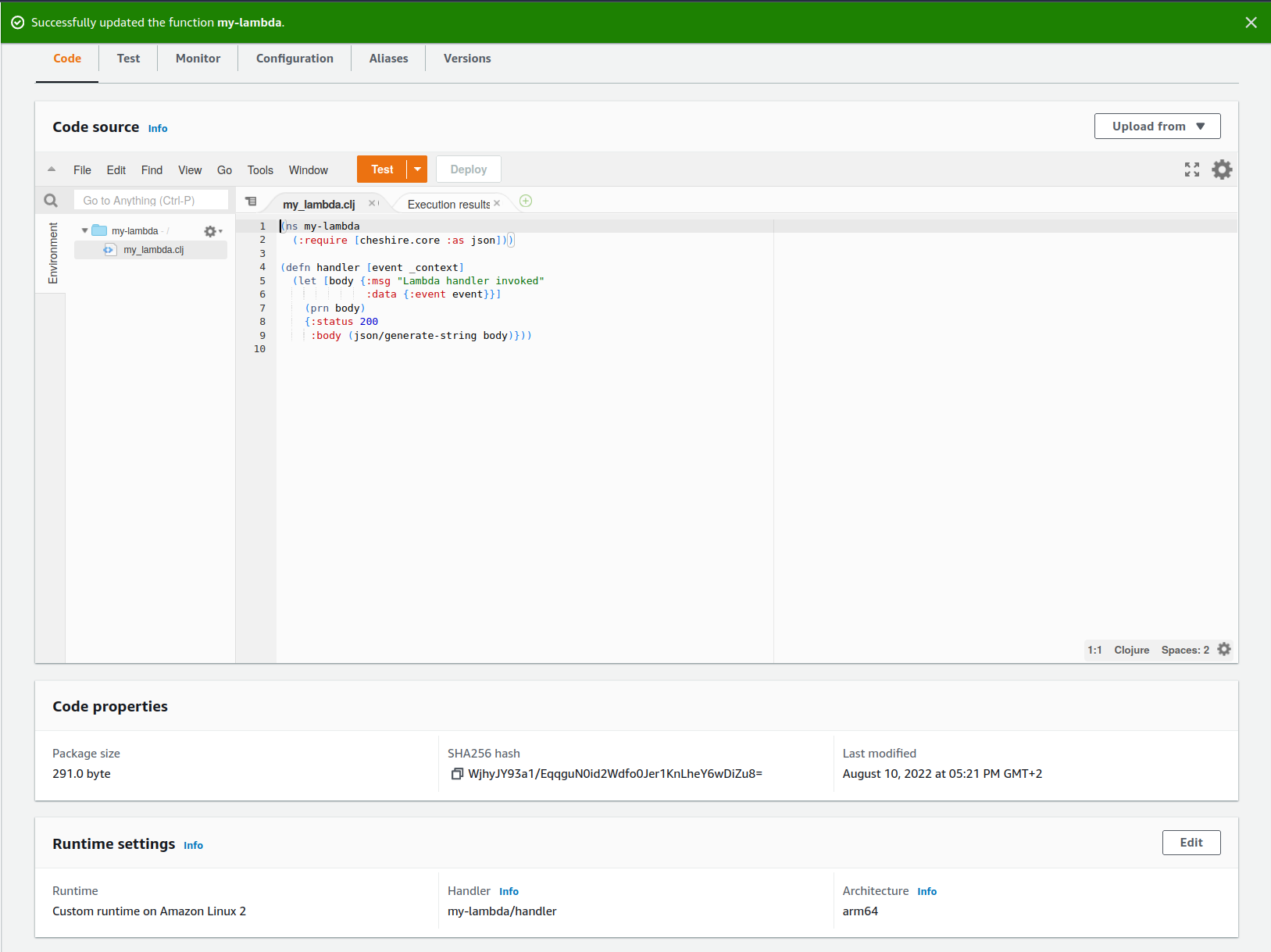Open the Handler Info link
The image size is (1271, 952).
pyautogui.click(x=509, y=891)
